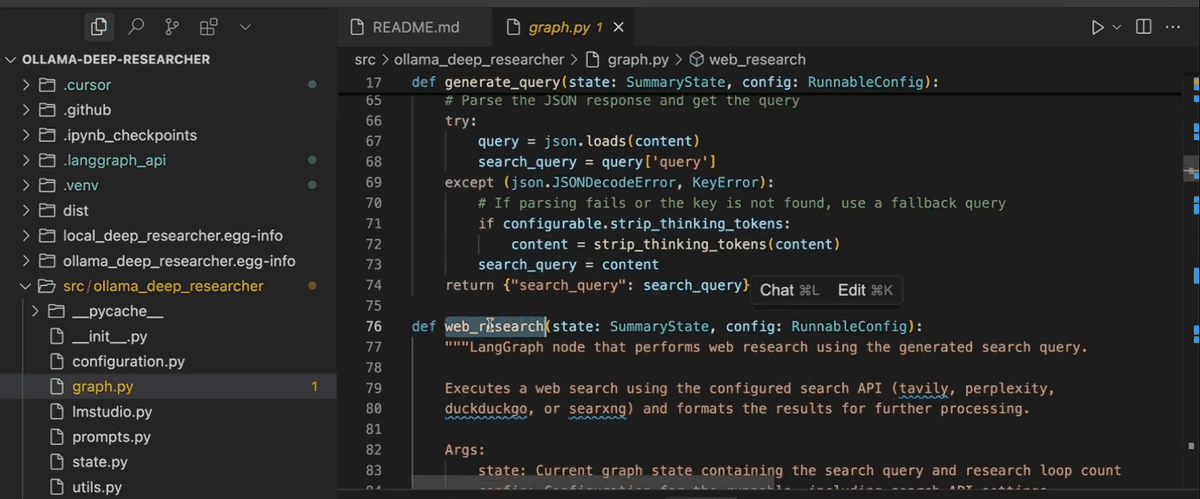Click the Edit ⌘K popup button
The width and height of the screenshot is (1200, 499).
click(x=865, y=290)
